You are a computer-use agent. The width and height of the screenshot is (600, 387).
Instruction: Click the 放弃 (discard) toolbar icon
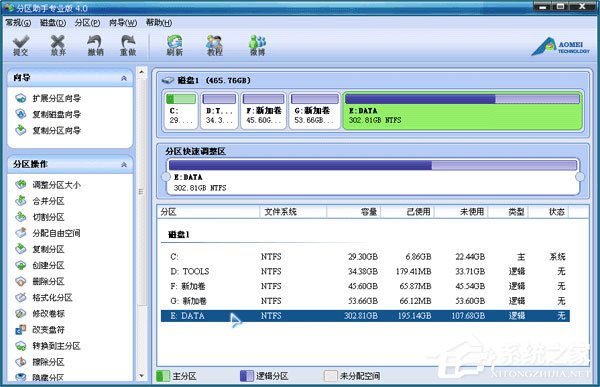point(58,45)
